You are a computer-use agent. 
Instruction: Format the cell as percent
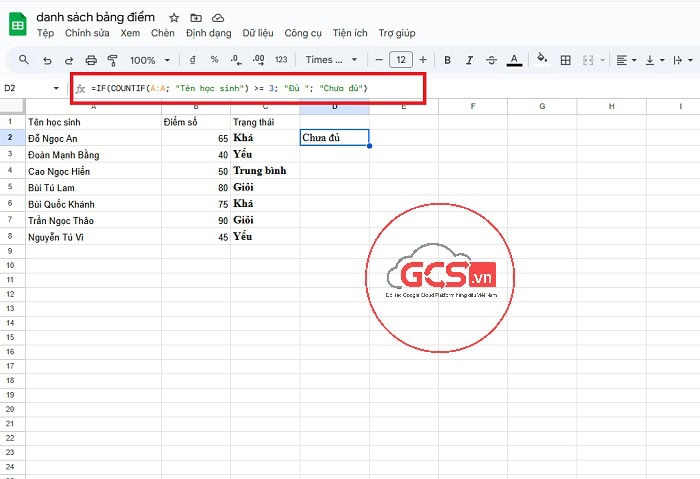(x=214, y=60)
